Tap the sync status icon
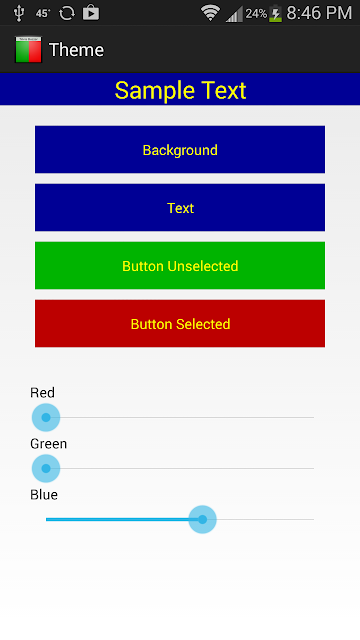 (x=67, y=13)
